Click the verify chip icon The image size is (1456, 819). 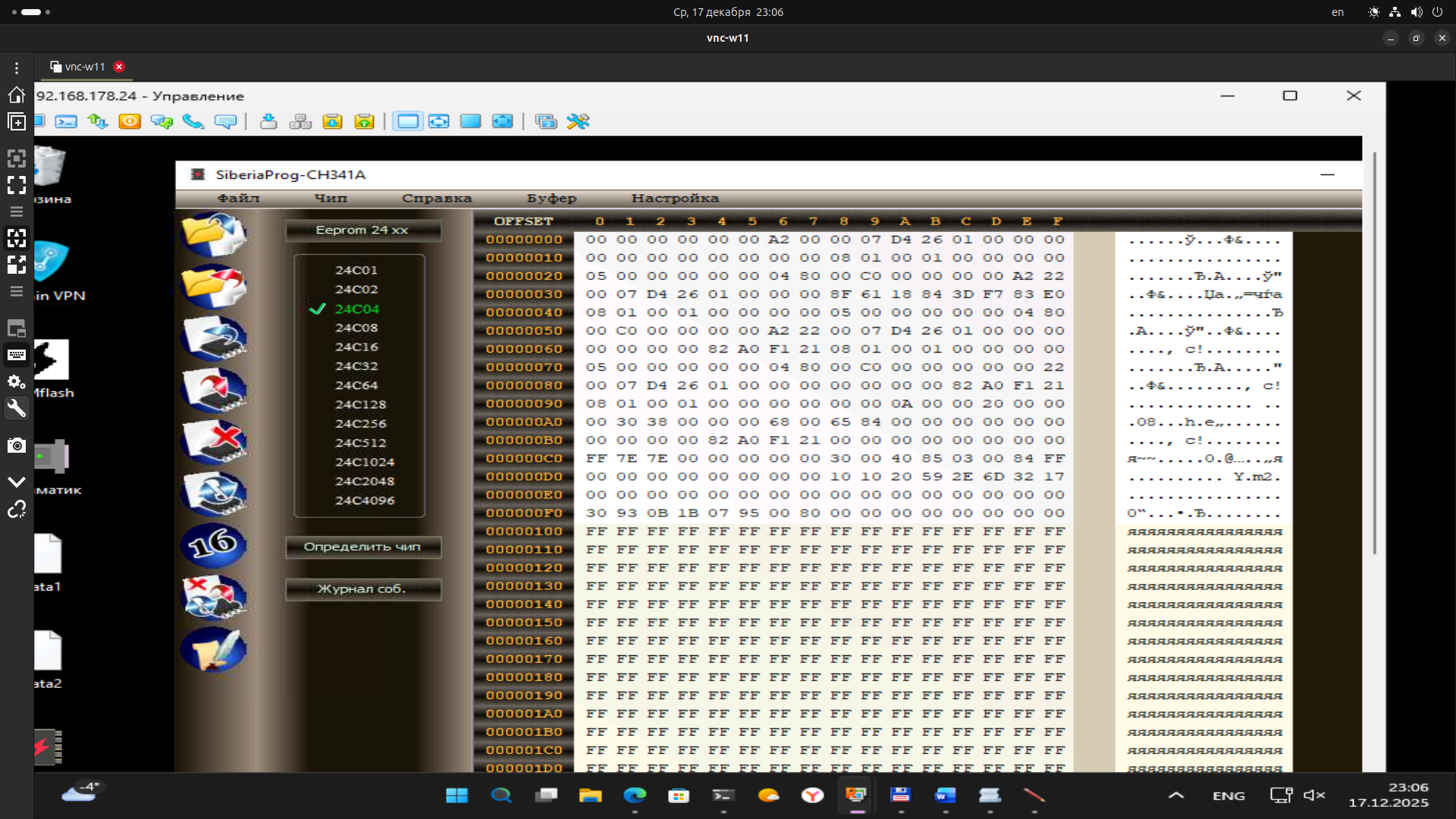tap(213, 493)
